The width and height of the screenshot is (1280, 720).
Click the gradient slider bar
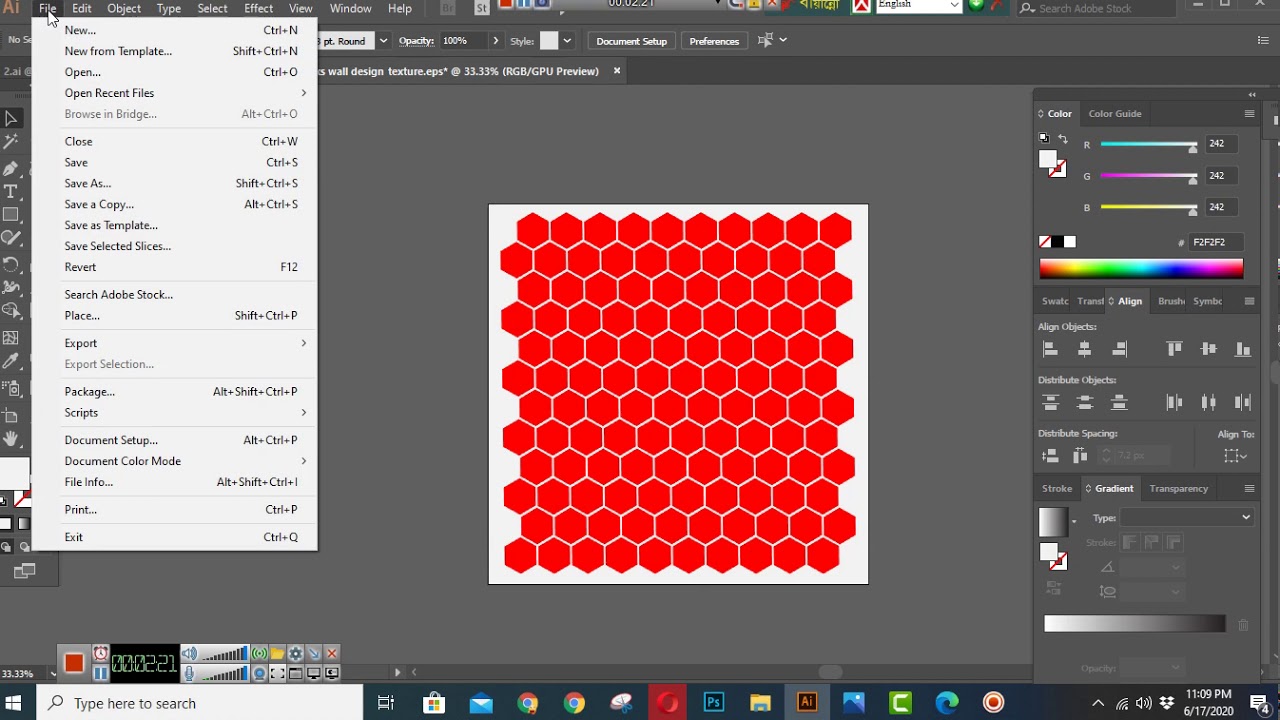(1134, 624)
